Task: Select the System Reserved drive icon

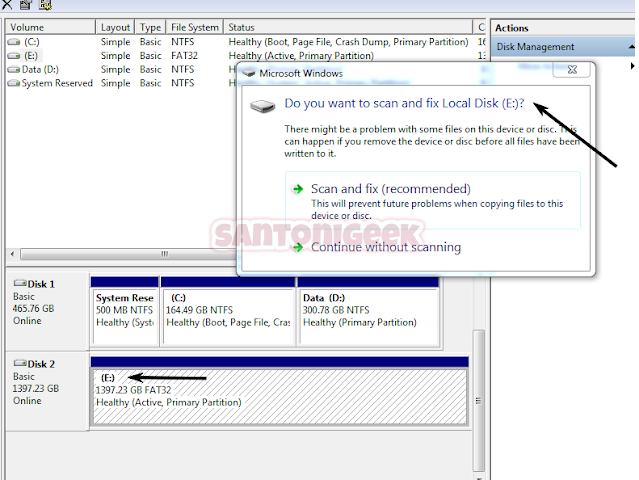Action: pyautogui.click(x=14, y=84)
